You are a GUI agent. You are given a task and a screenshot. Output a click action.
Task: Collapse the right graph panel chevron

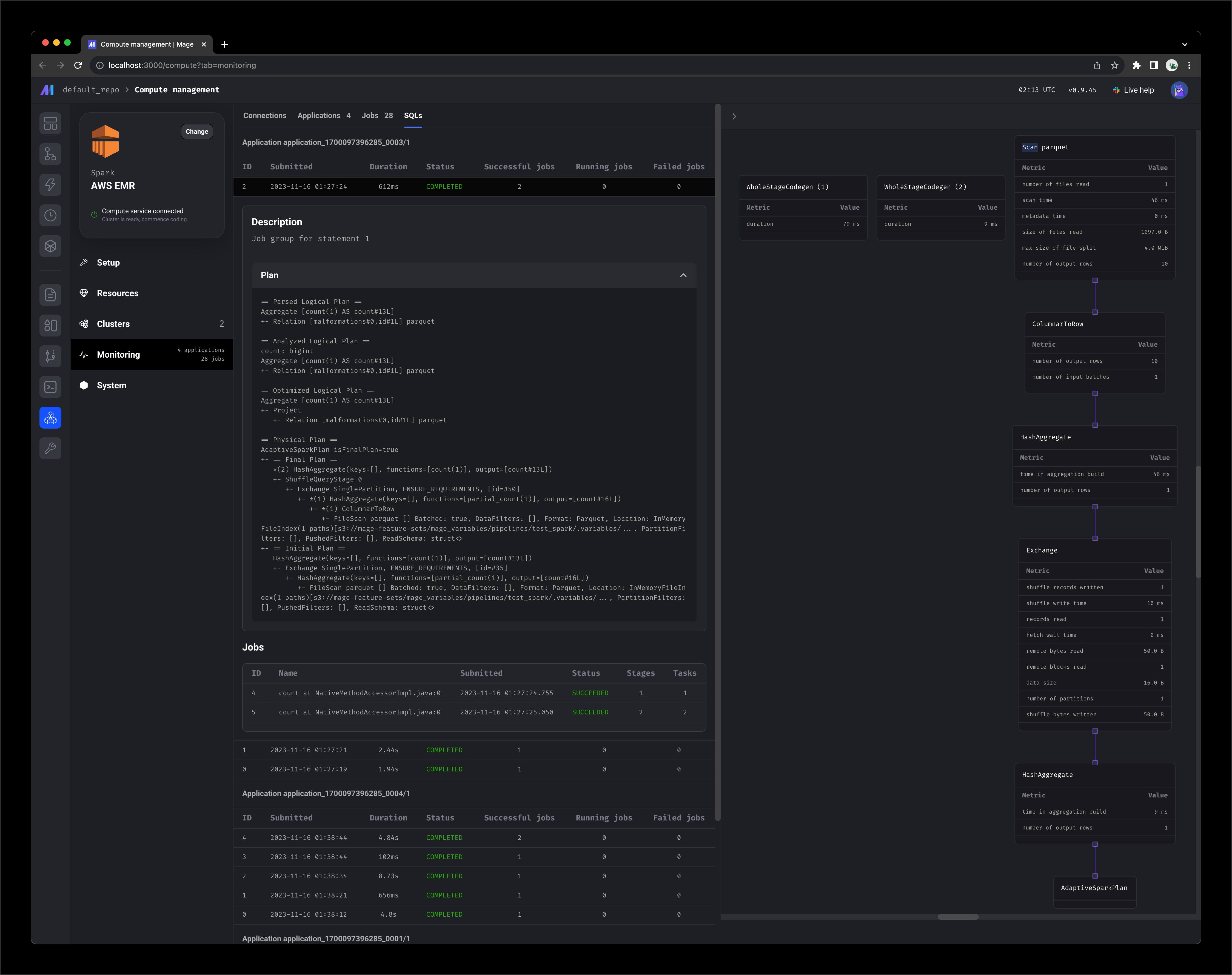click(x=734, y=116)
